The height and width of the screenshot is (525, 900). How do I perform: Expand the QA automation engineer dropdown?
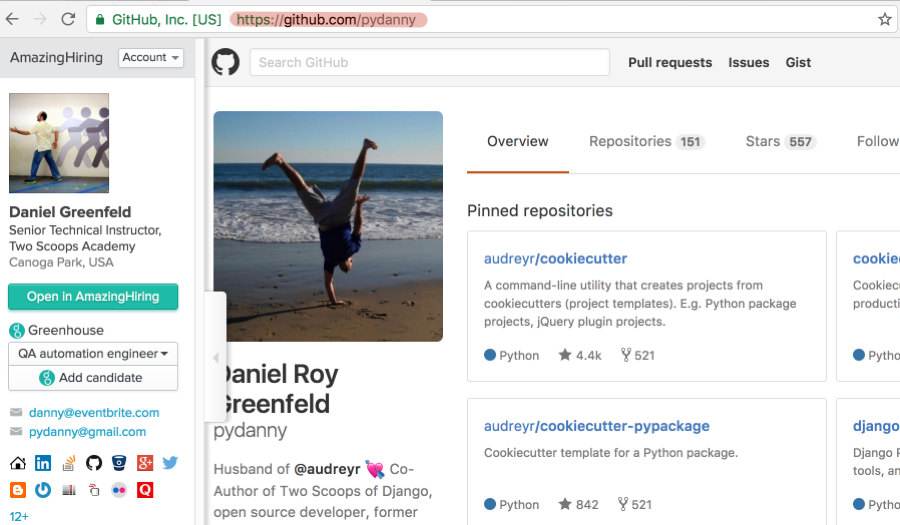[x=93, y=353]
